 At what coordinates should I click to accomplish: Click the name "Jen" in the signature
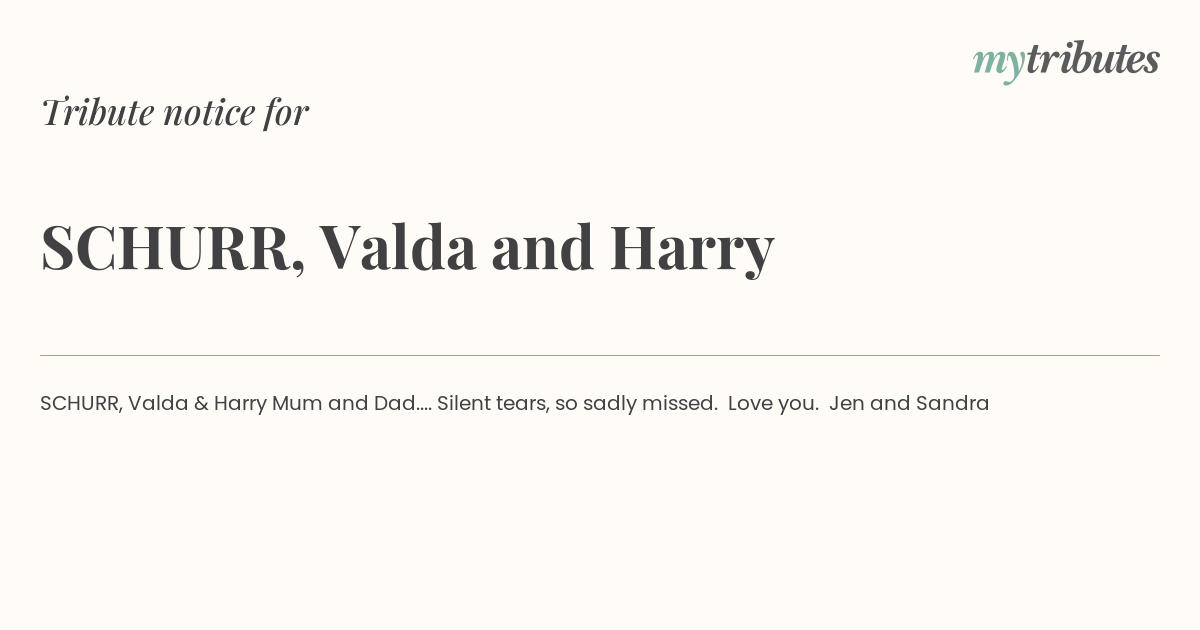coord(846,404)
